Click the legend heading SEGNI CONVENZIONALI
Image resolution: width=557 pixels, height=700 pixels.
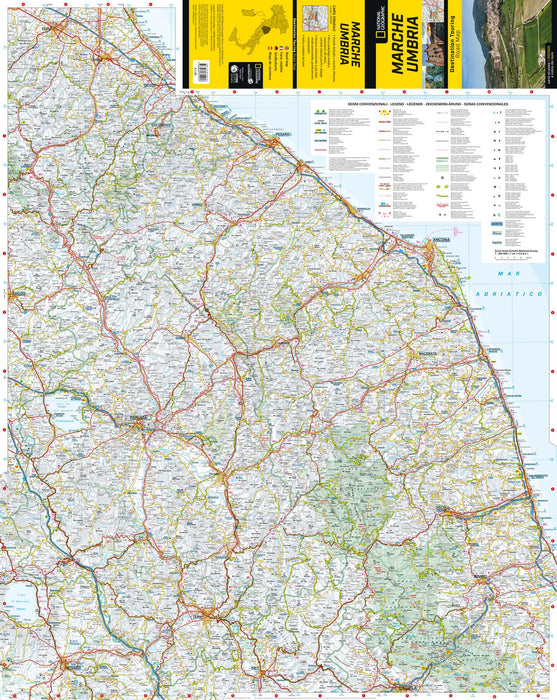428,104
